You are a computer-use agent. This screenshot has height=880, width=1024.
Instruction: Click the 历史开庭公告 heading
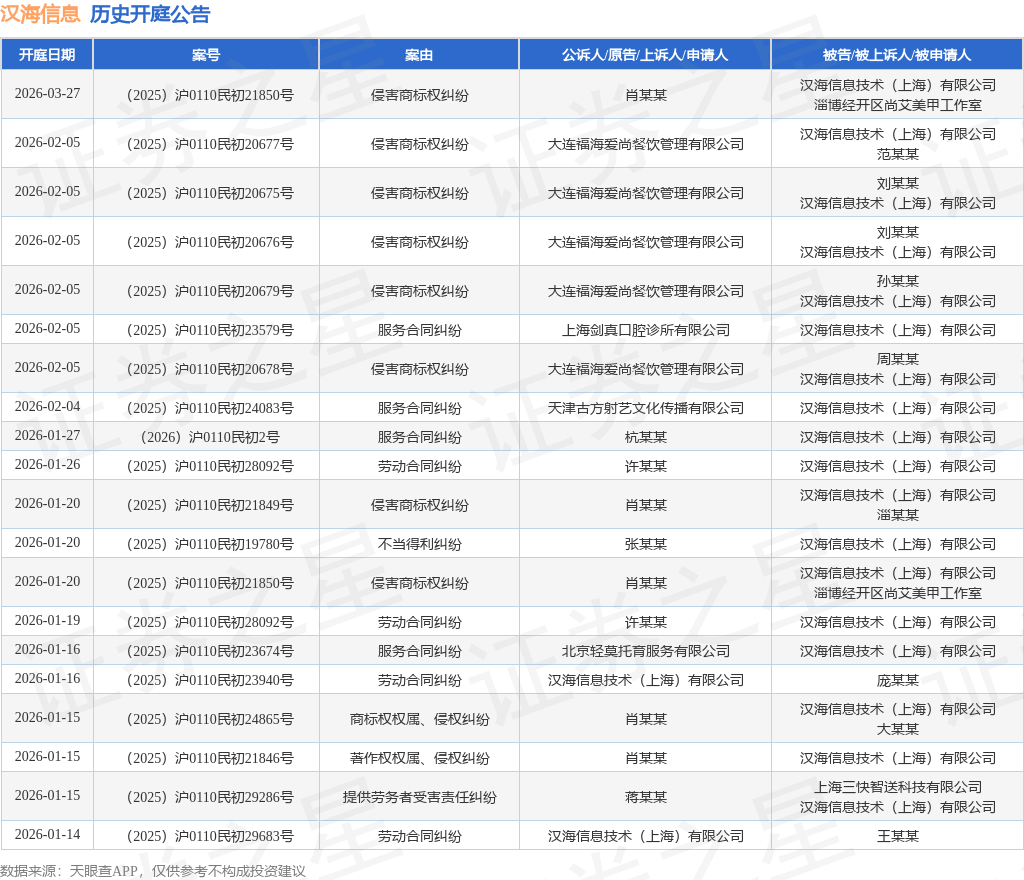click(150, 14)
